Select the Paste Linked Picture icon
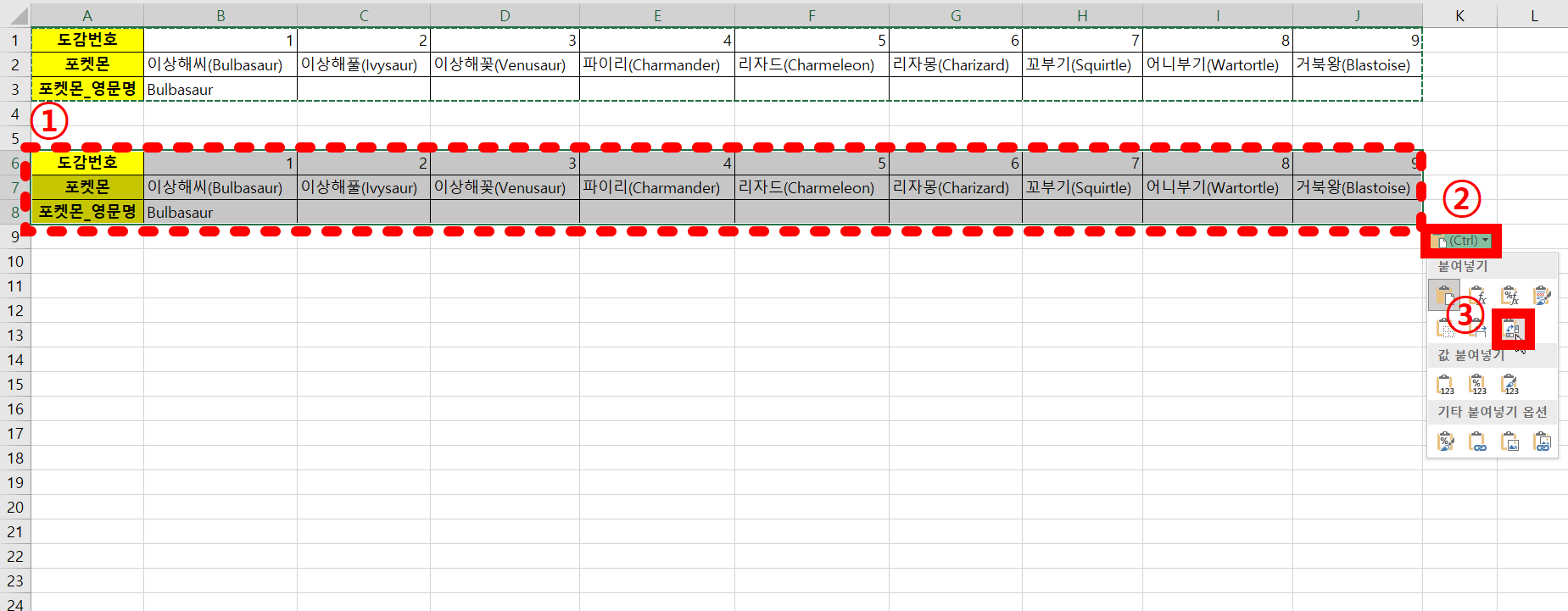Image resolution: width=1568 pixels, height=611 pixels. coord(1542,442)
